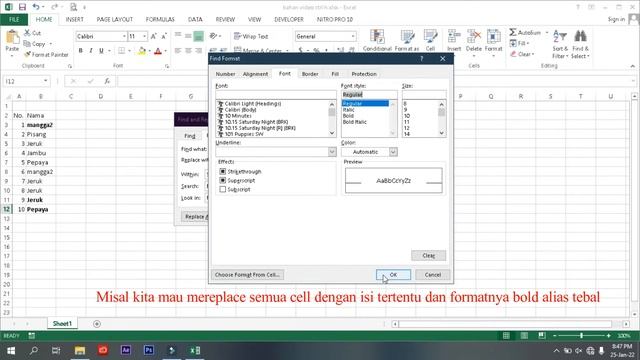Click the Save icon in quick access toolbar
Screen dimensions: 640x360
coord(22,7)
